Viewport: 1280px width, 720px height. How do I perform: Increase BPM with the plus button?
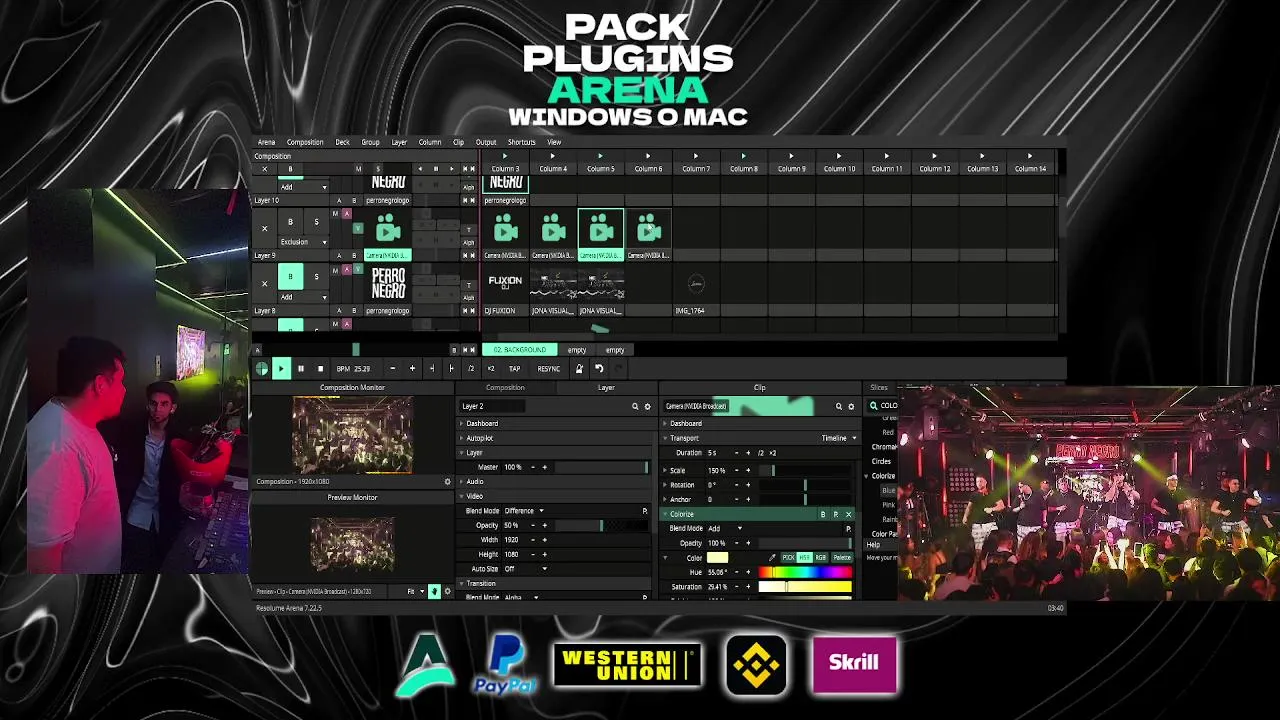coord(412,368)
